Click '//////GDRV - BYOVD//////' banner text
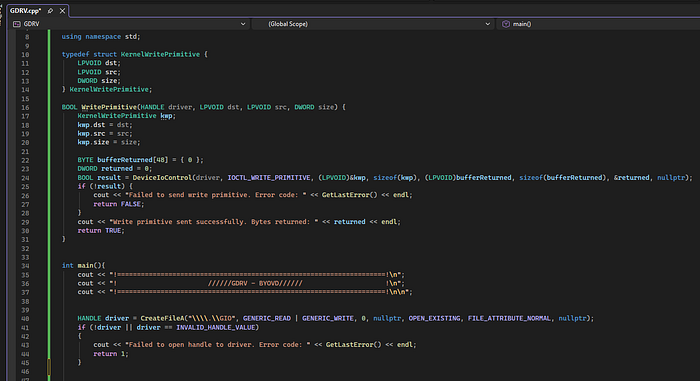The image size is (700, 381). (255, 284)
